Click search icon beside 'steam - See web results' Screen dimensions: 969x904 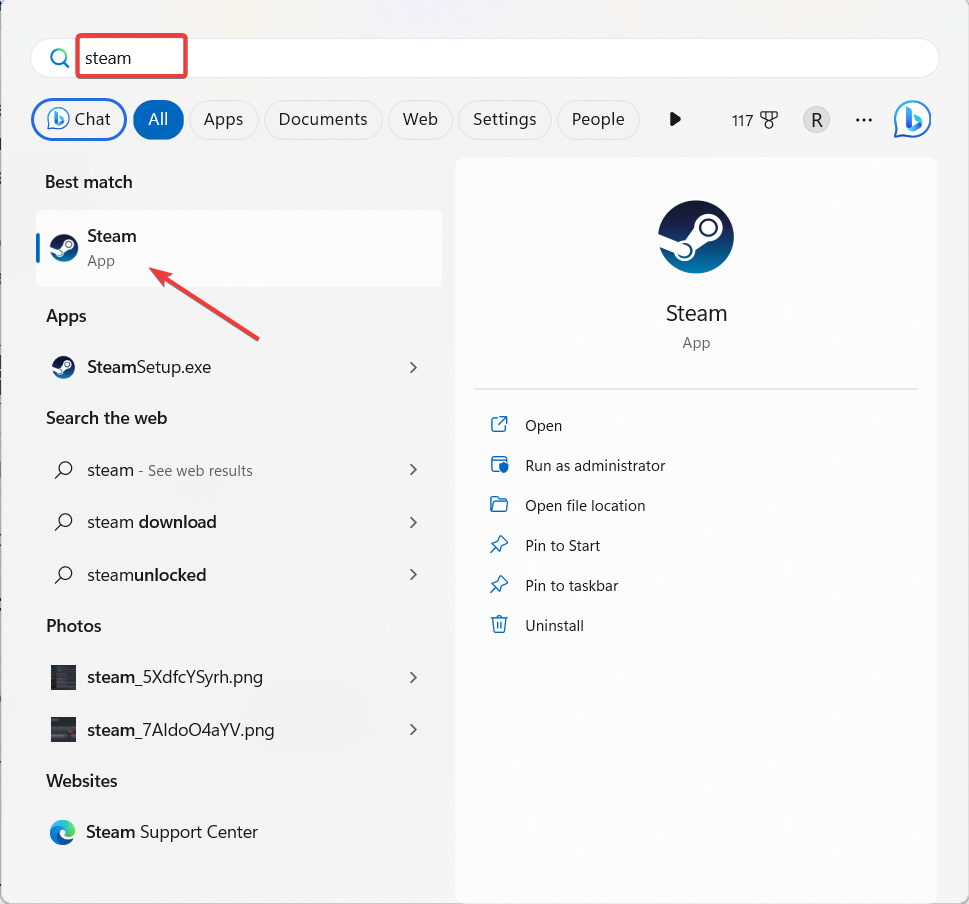click(x=64, y=470)
